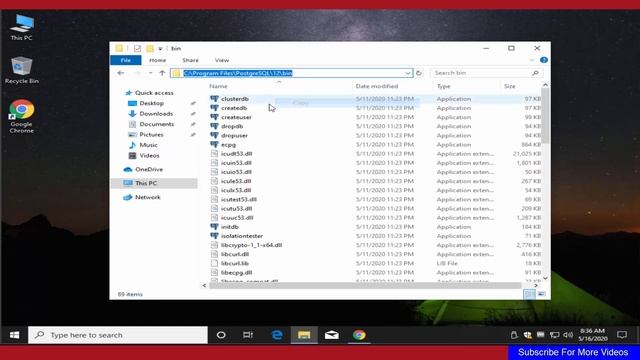Open Action Center notifications icon

(622, 335)
